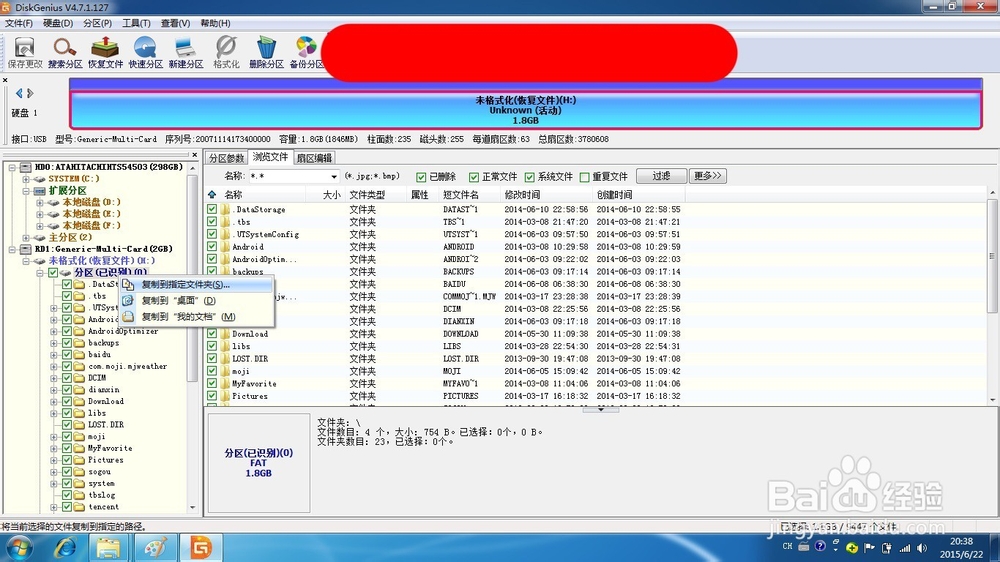Toggle the Deleted files (已删除) checkbox
The height and width of the screenshot is (562, 1000).
[x=421, y=177]
